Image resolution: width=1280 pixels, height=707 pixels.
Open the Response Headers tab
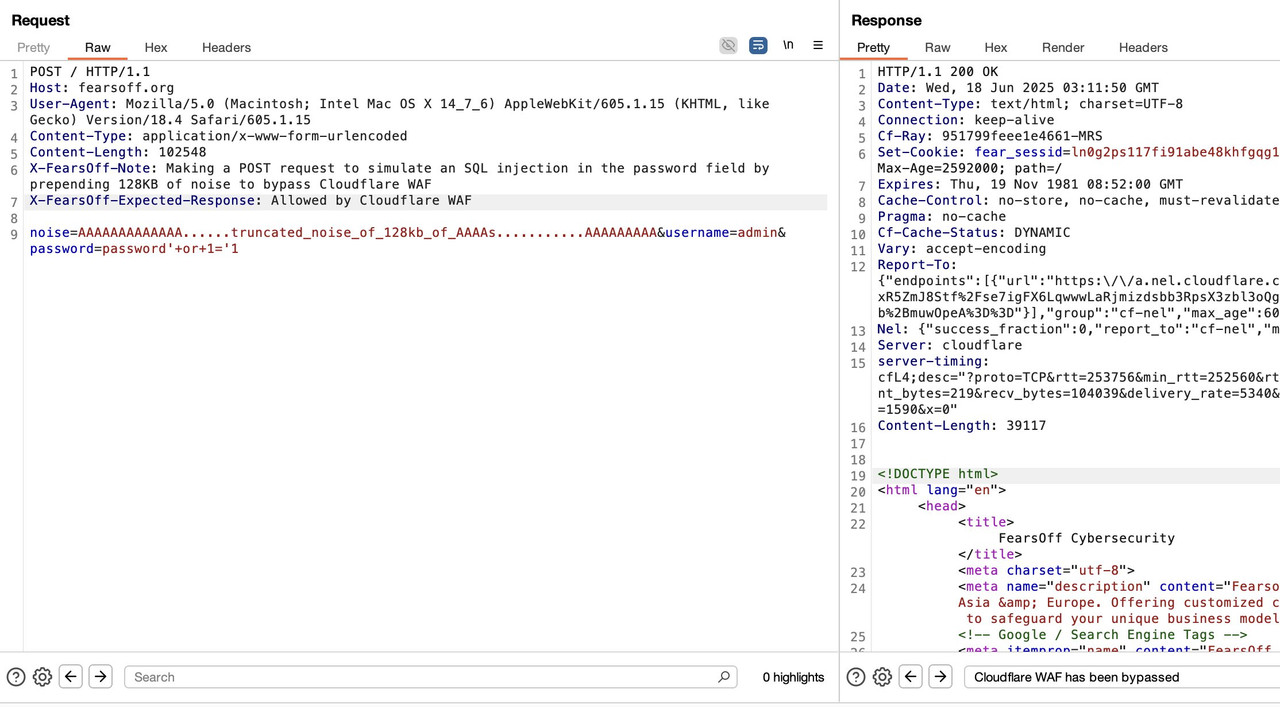(x=1143, y=47)
